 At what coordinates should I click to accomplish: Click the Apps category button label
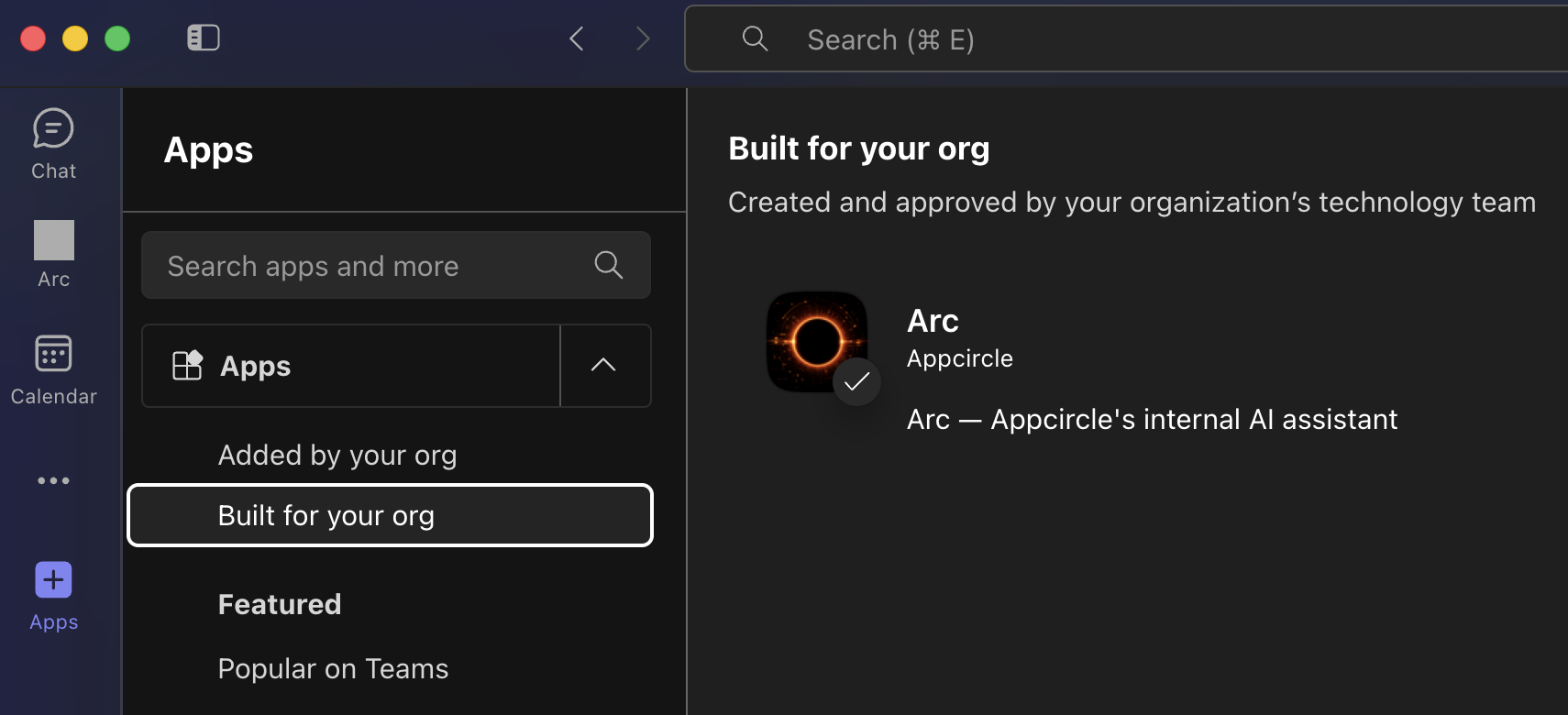(x=255, y=366)
